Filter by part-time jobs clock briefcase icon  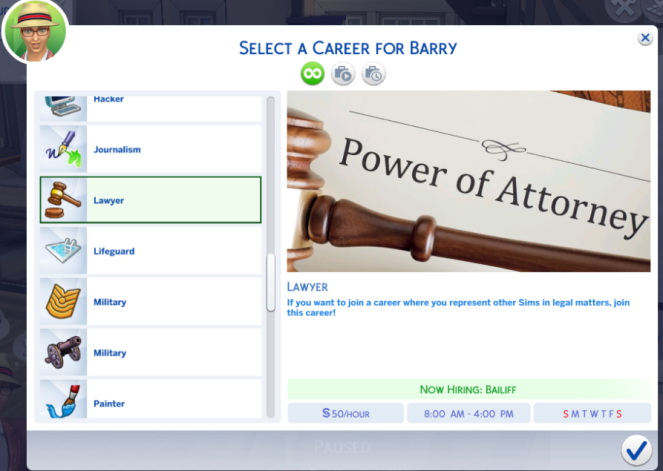374,74
